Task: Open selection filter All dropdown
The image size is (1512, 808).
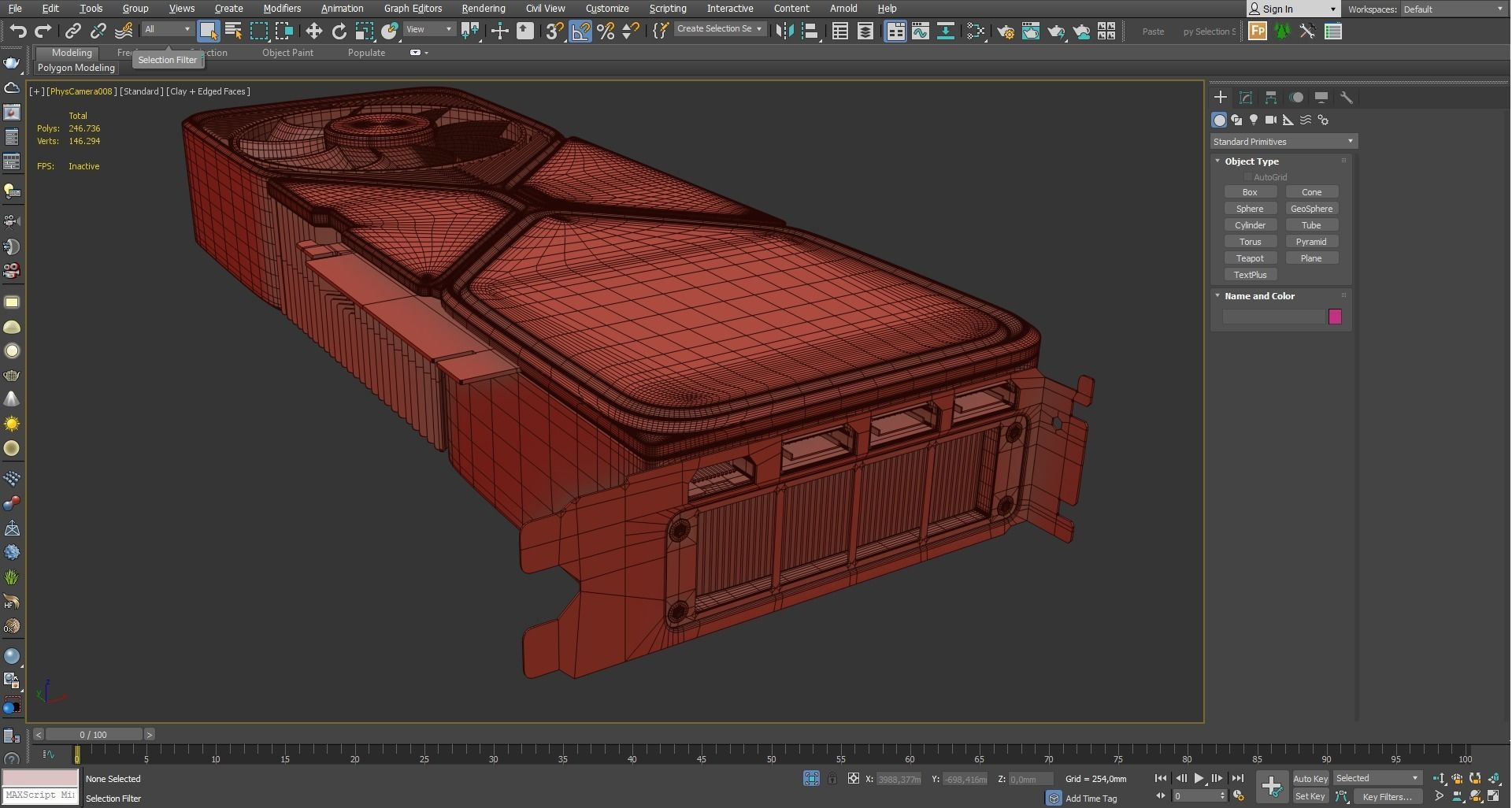Action: pyautogui.click(x=168, y=29)
